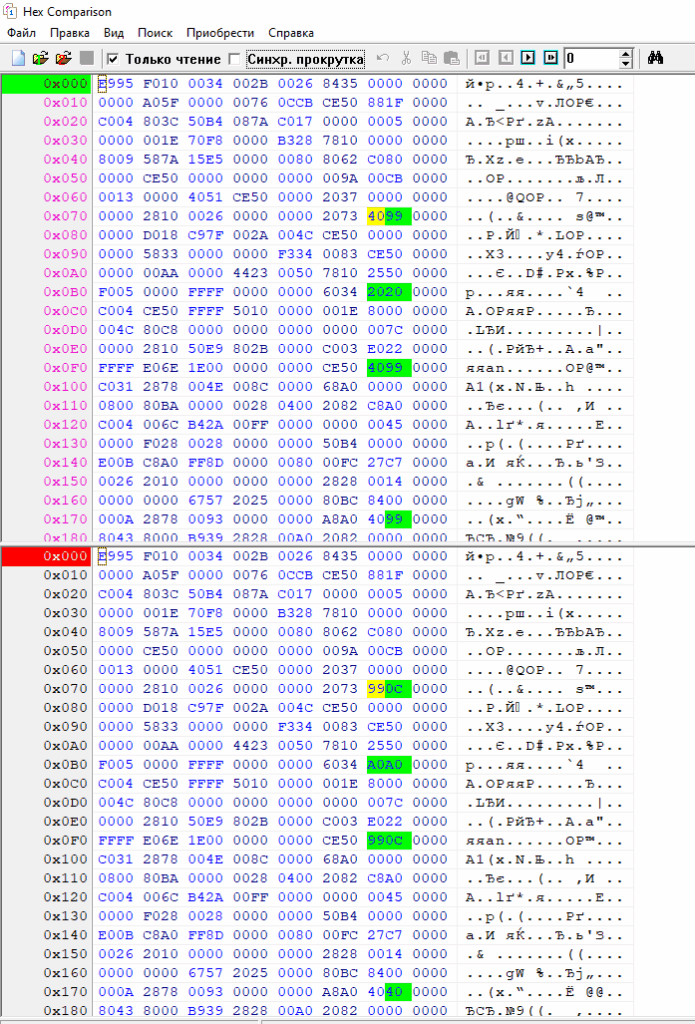Click the Paste clipboard icon
Image resolution: width=695 pixels, height=1024 pixels.
(451, 58)
